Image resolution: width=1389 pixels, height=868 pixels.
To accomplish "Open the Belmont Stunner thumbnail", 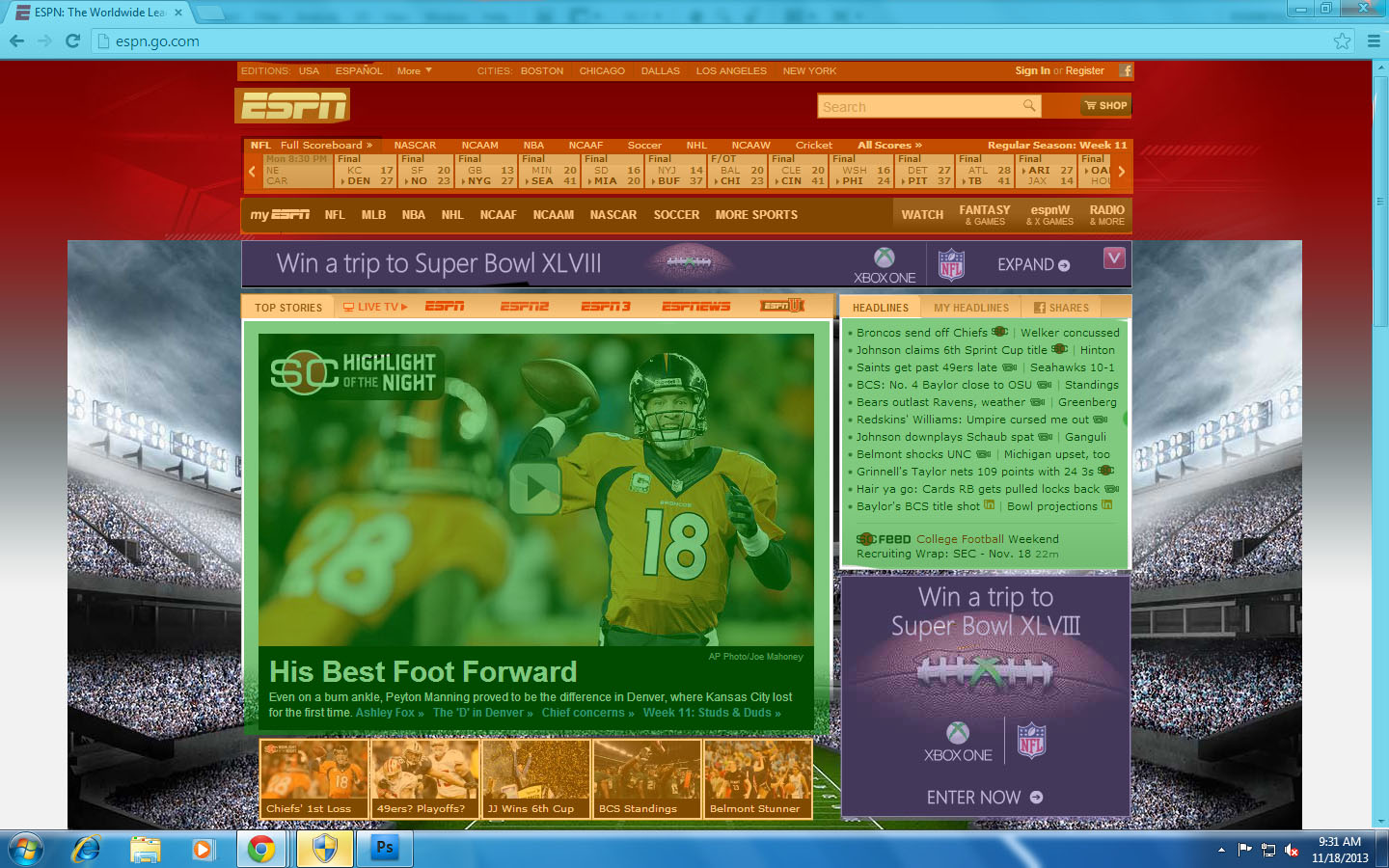I will click(757, 778).
